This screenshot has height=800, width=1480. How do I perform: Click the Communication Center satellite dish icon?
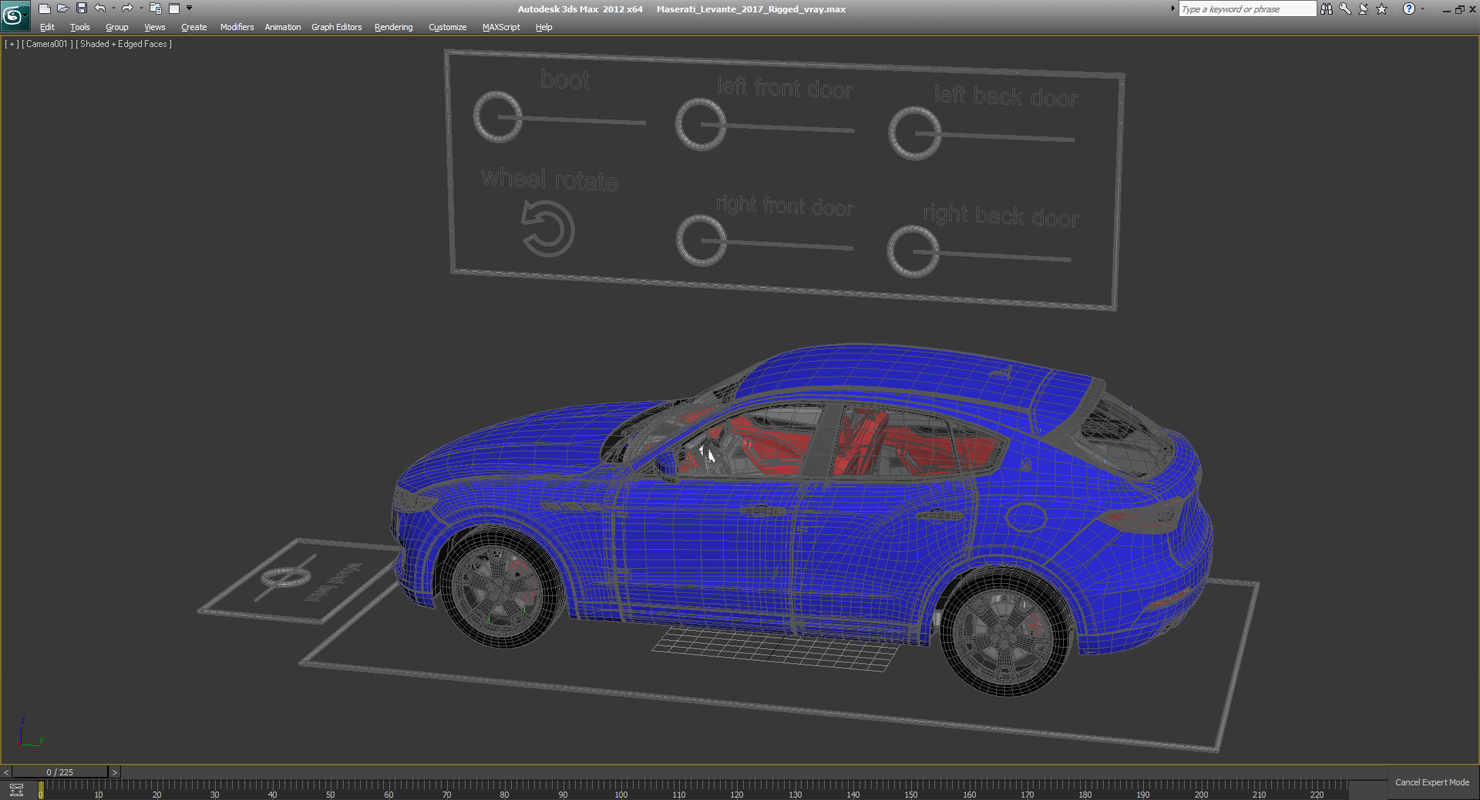1363,9
